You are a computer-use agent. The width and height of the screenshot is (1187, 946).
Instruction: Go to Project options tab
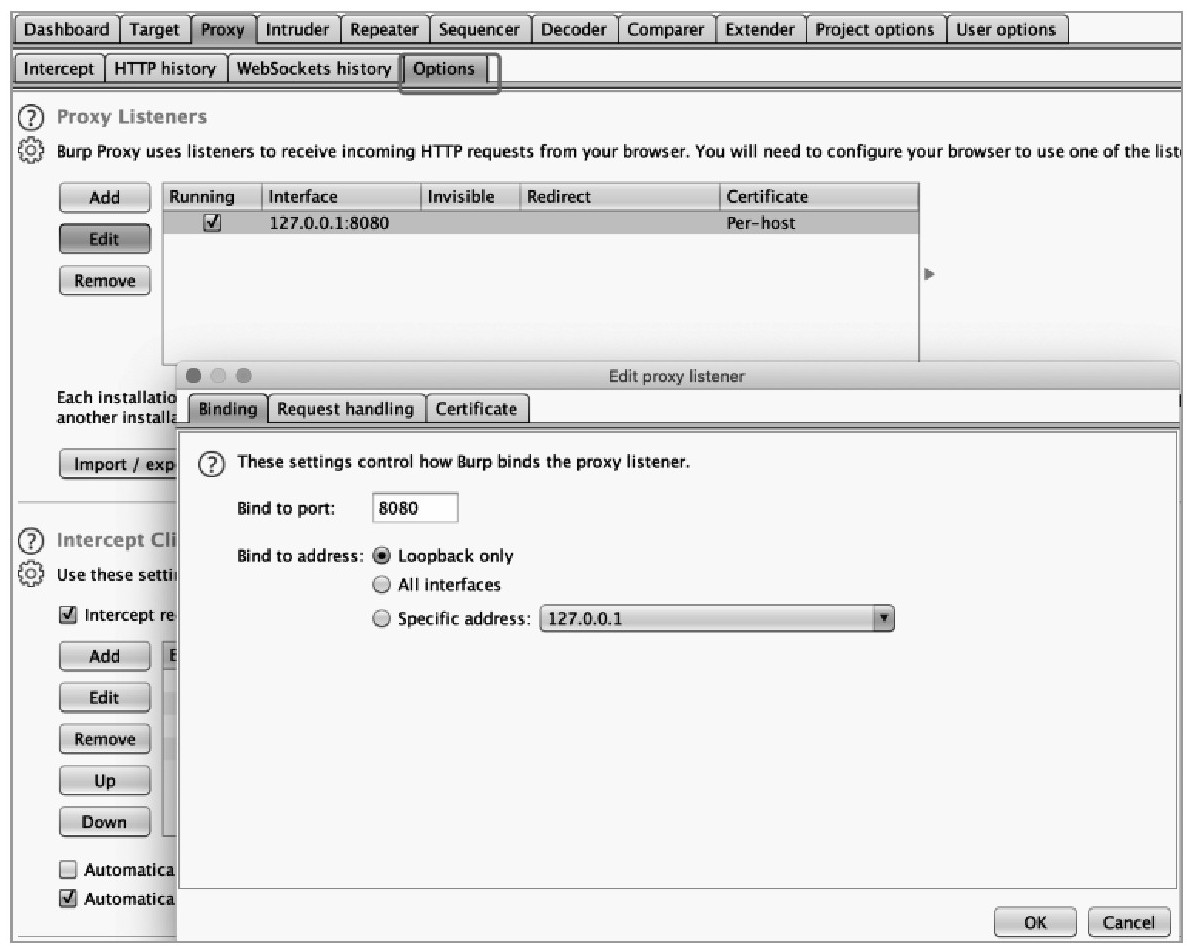pos(875,30)
